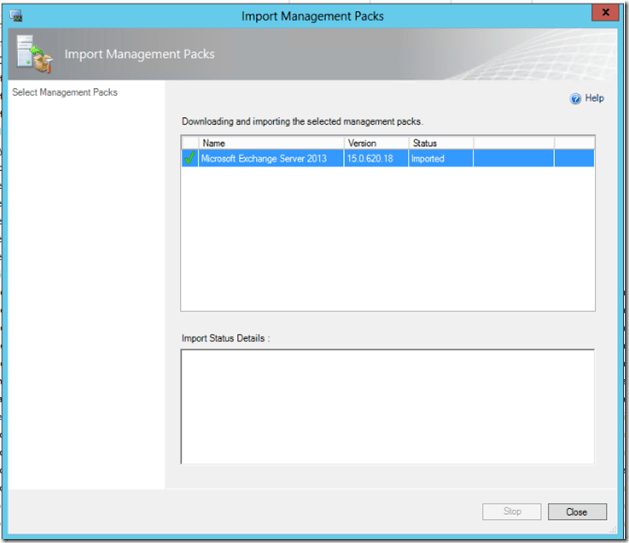The image size is (629, 543).
Task: Click the Import Management Packs title bar text
Action: click(x=312, y=15)
